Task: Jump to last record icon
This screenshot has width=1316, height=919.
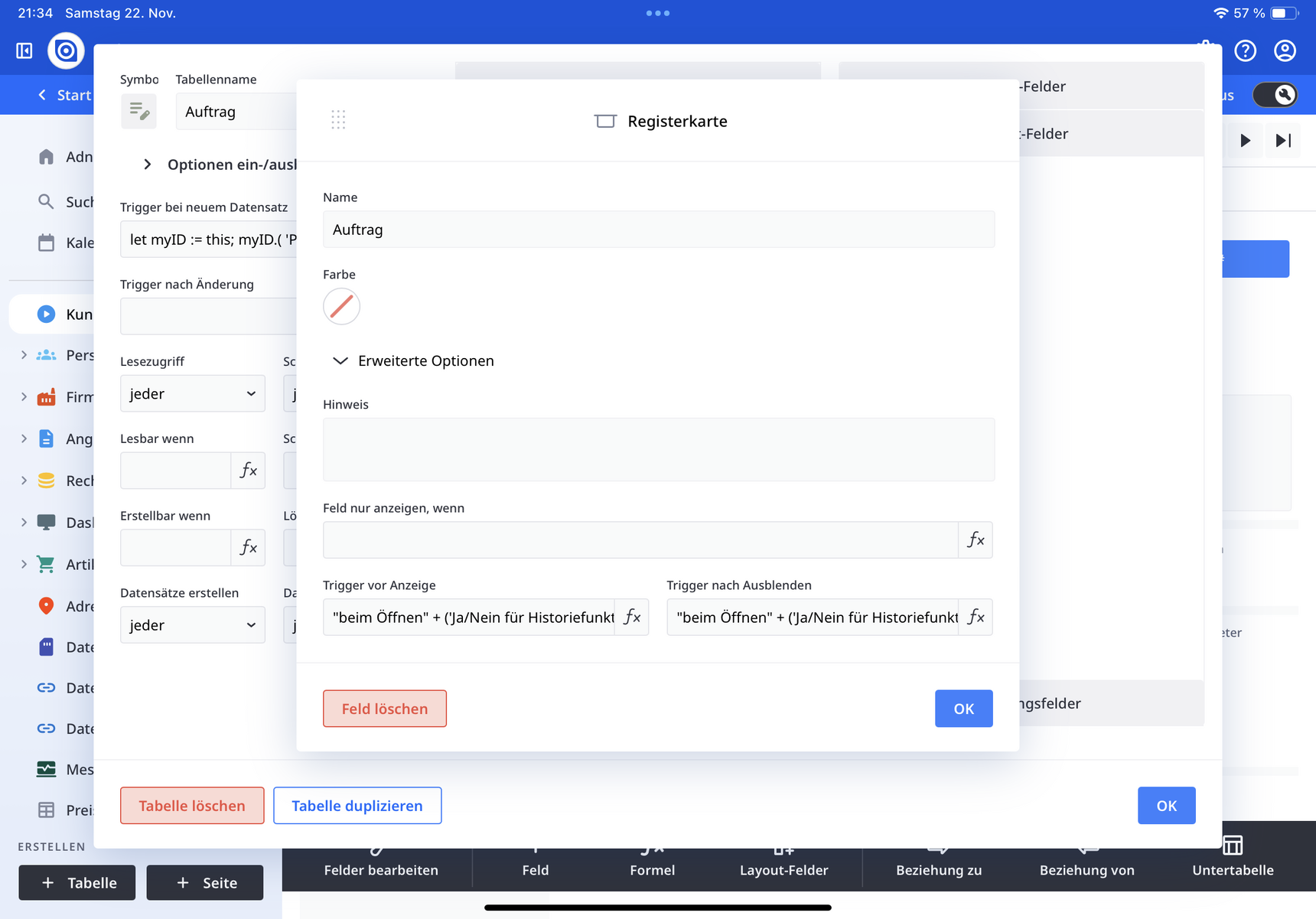Action: 1283,140
